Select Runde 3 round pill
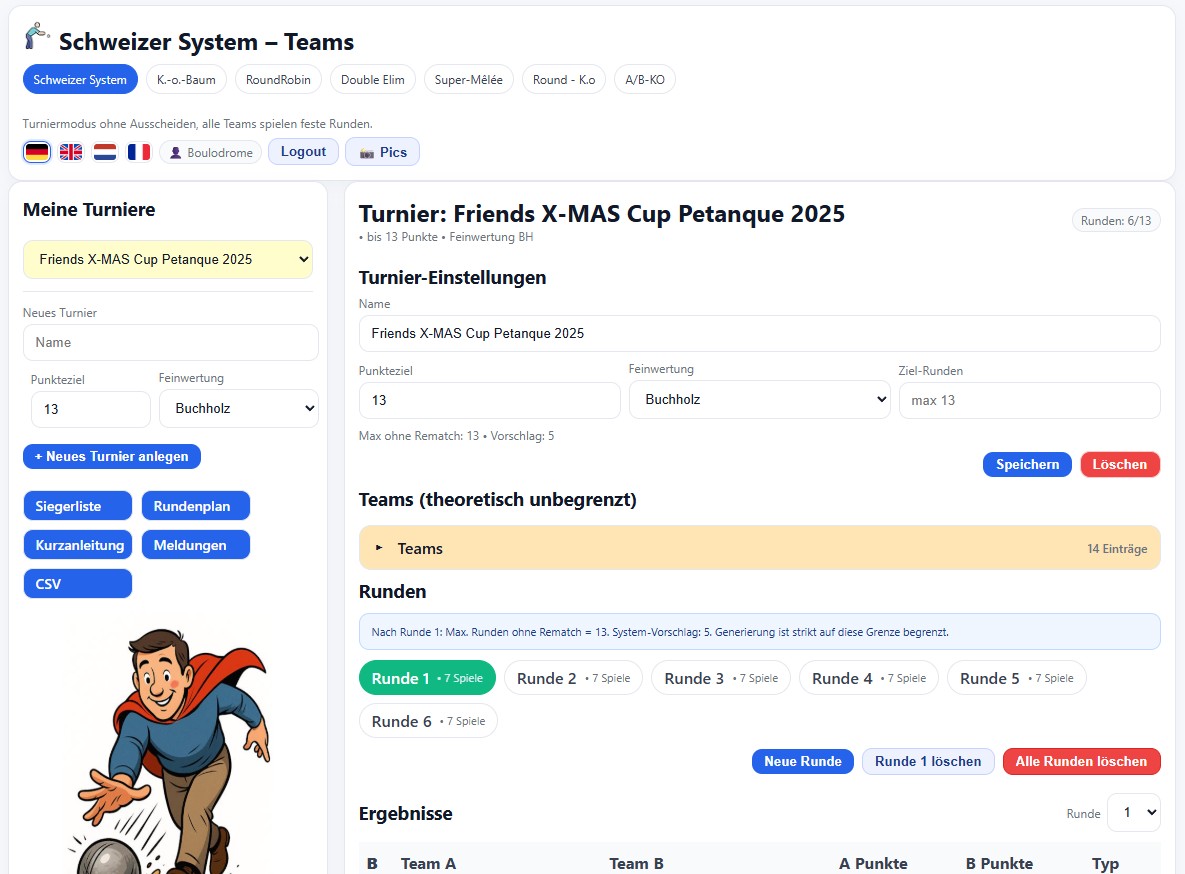This screenshot has height=874, width=1185. click(720, 678)
